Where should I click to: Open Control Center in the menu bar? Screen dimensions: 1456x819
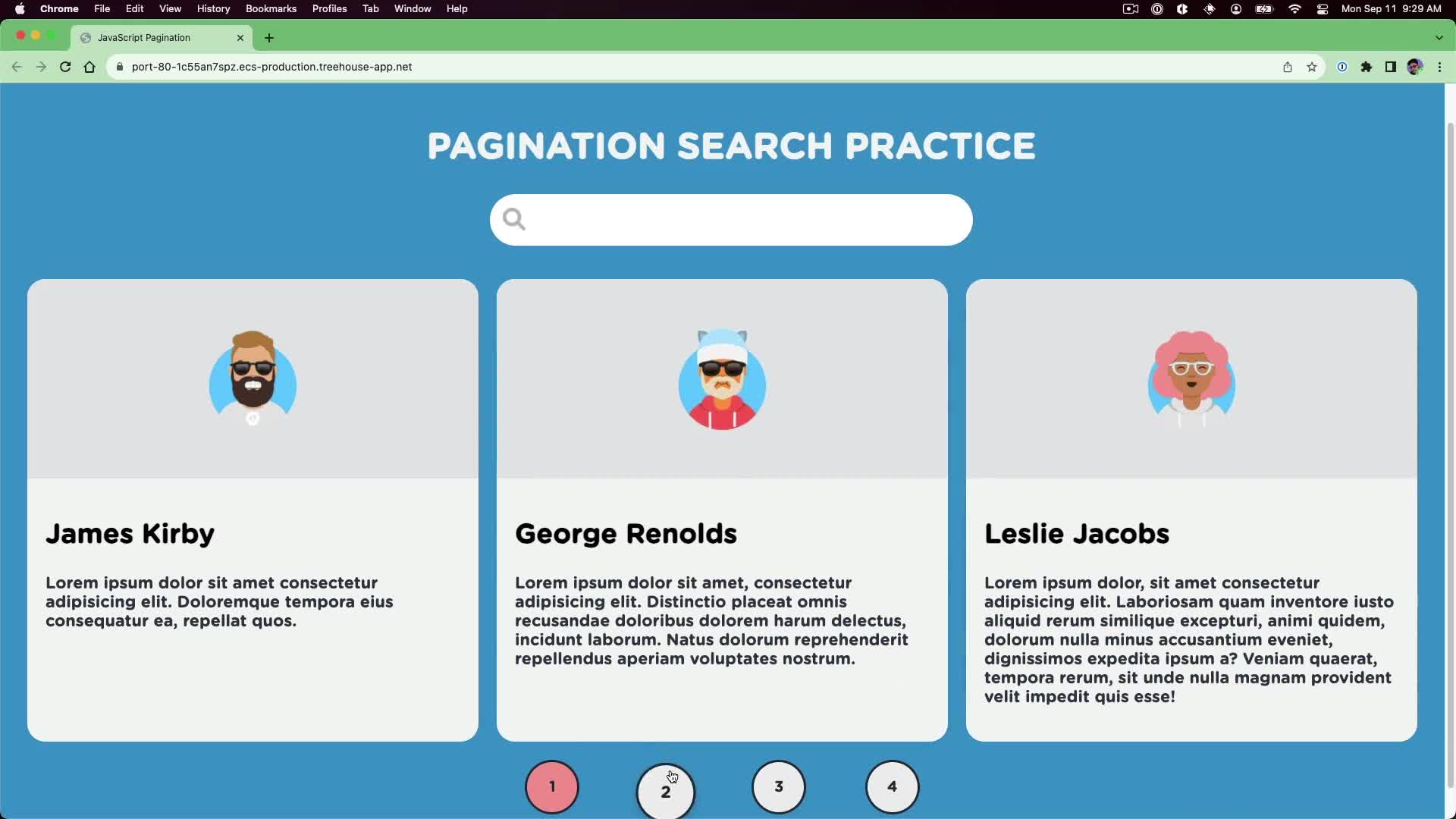[x=1323, y=8]
